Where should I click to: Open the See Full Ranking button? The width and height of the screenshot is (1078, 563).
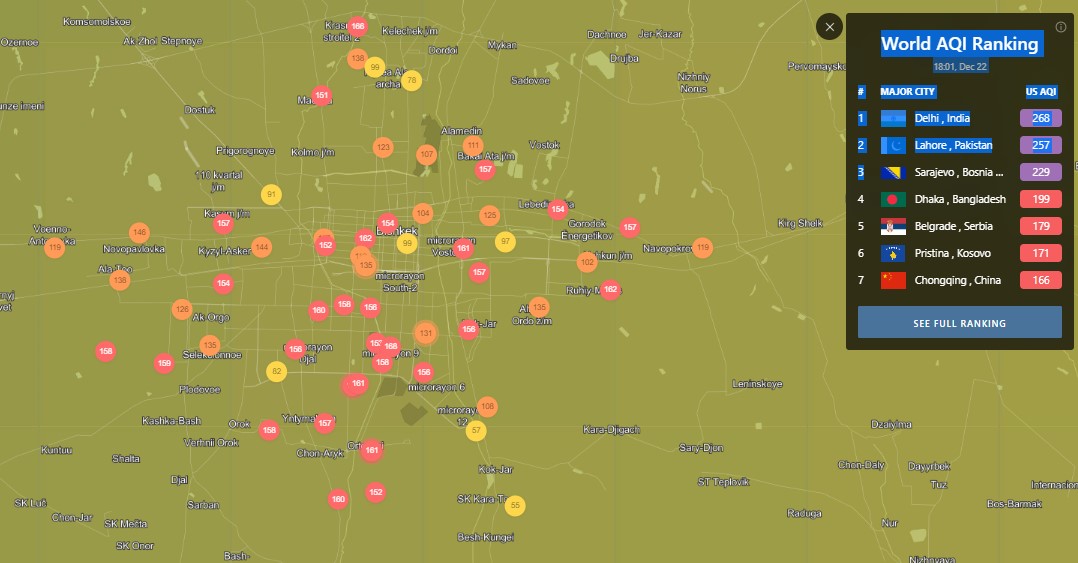tap(959, 323)
